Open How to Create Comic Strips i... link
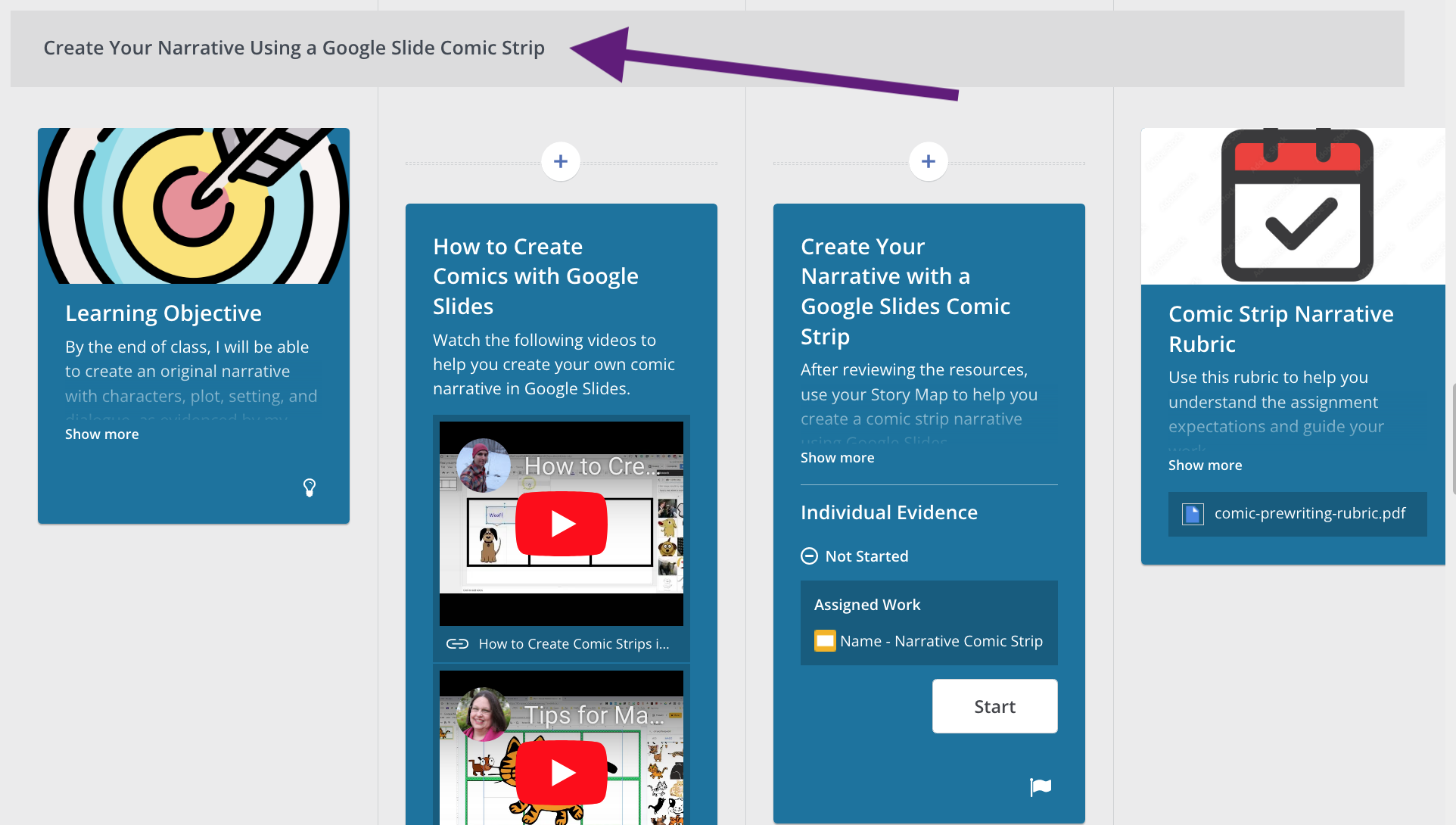The width and height of the screenshot is (1456, 825). tap(574, 644)
